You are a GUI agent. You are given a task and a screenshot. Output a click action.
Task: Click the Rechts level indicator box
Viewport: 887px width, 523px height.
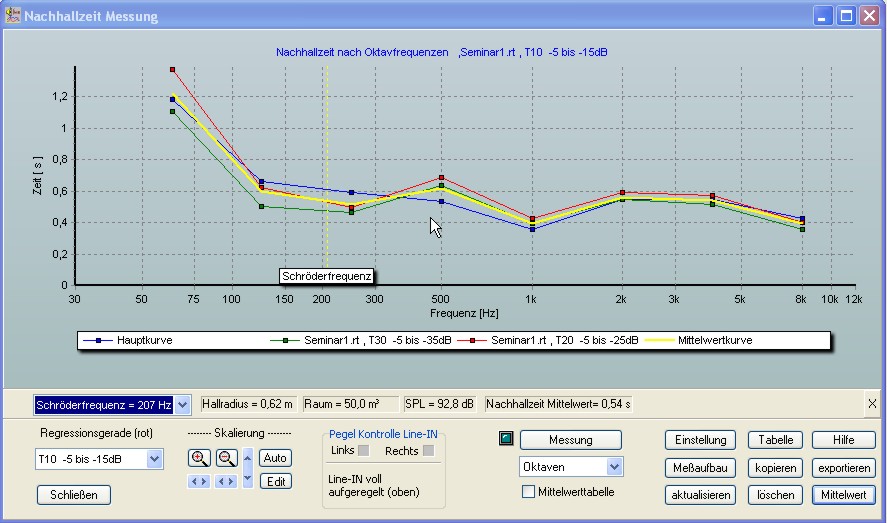click(x=429, y=451)
